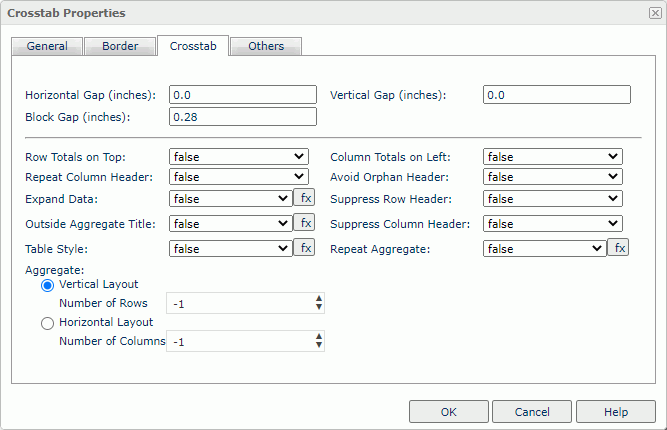The image size is (667, 430).
Task: Click the fx button next to Table Style
Action: coord(304,248)
